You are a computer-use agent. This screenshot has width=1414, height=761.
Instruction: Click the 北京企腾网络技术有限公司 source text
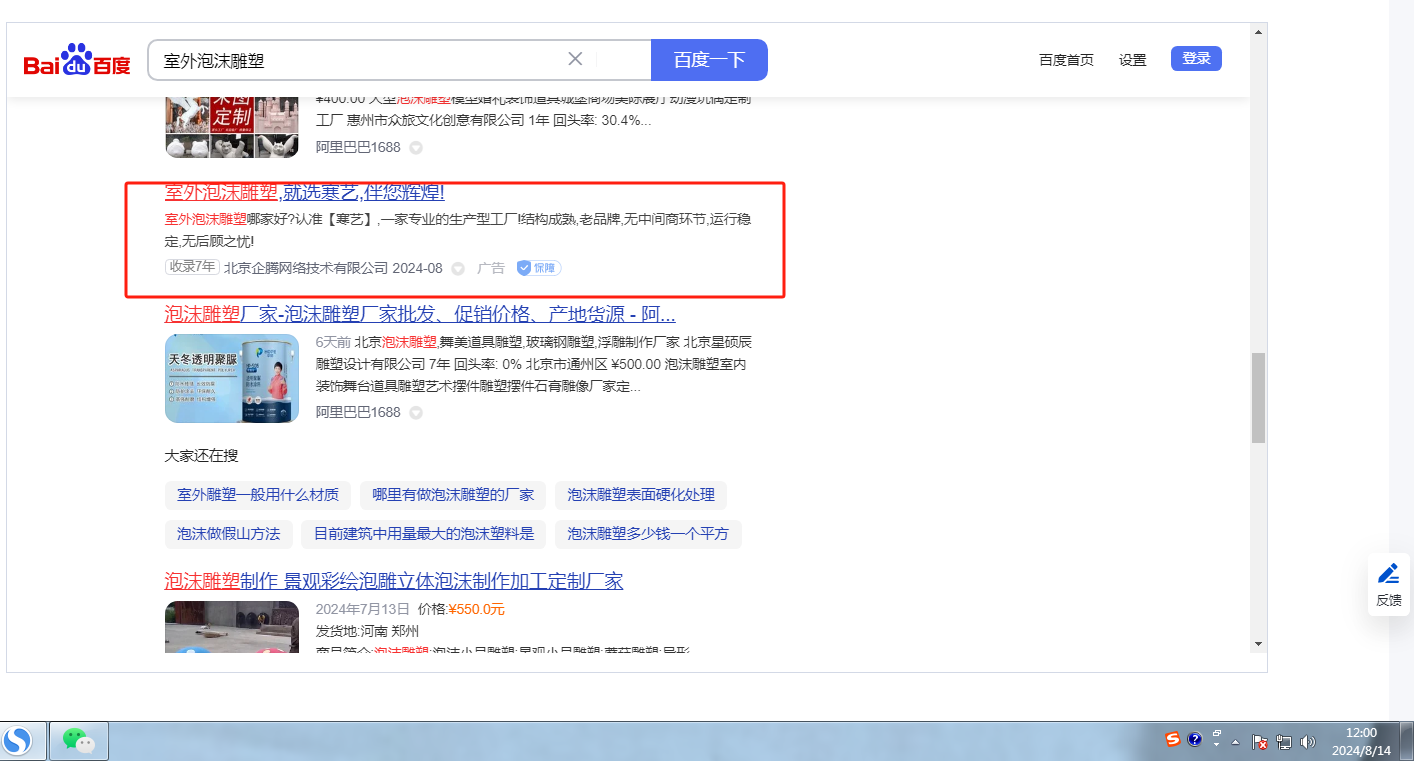click(x=306, y=268)
